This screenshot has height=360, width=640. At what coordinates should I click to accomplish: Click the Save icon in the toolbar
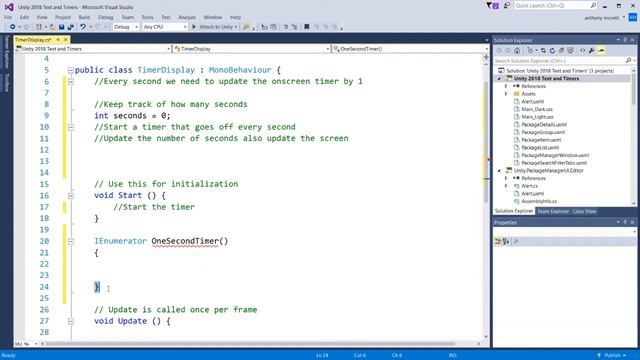(61, 27)
